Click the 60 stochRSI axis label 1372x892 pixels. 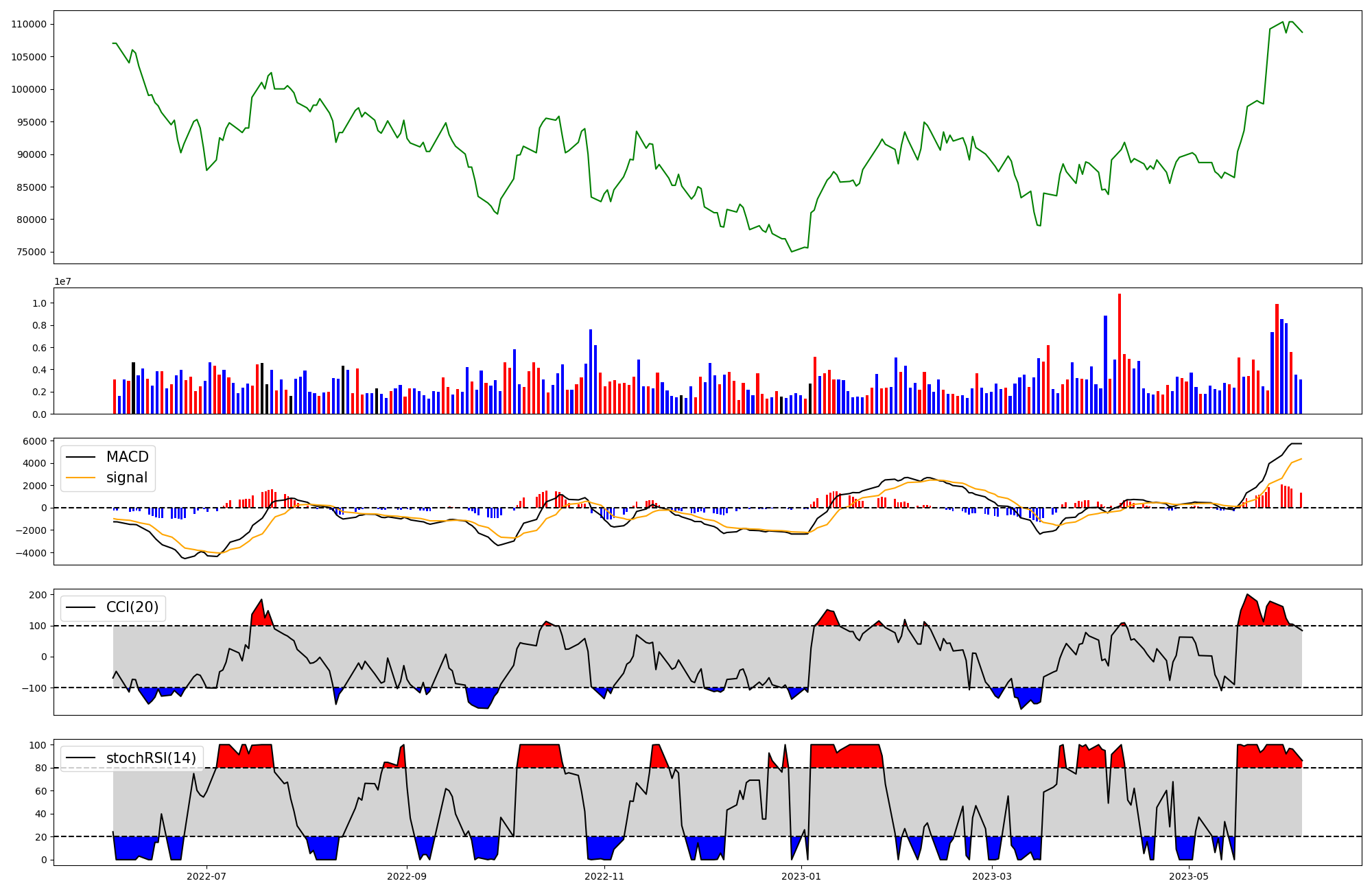(41, 791)
